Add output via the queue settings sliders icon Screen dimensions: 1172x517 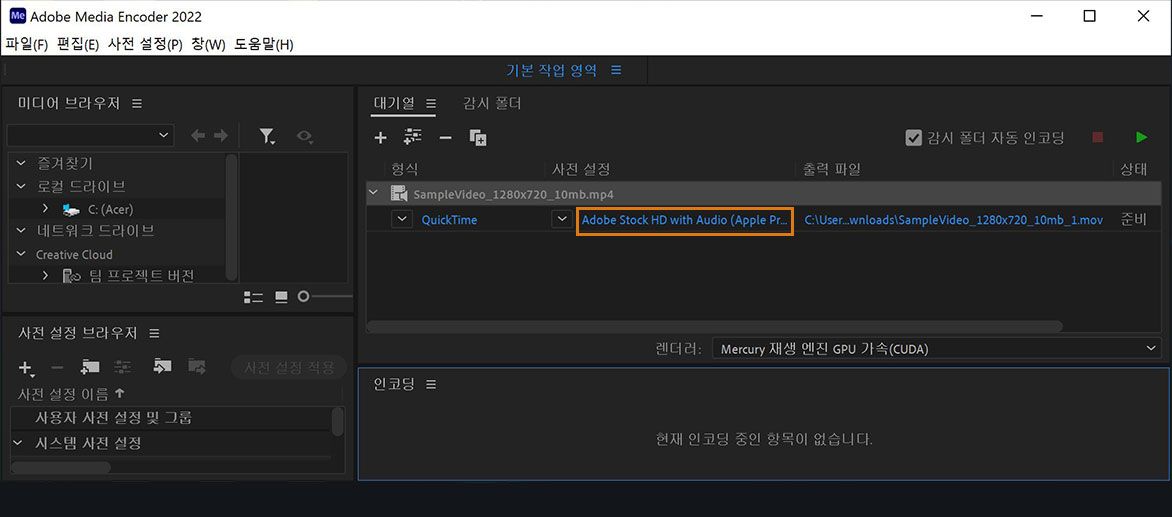coord(413,137)
